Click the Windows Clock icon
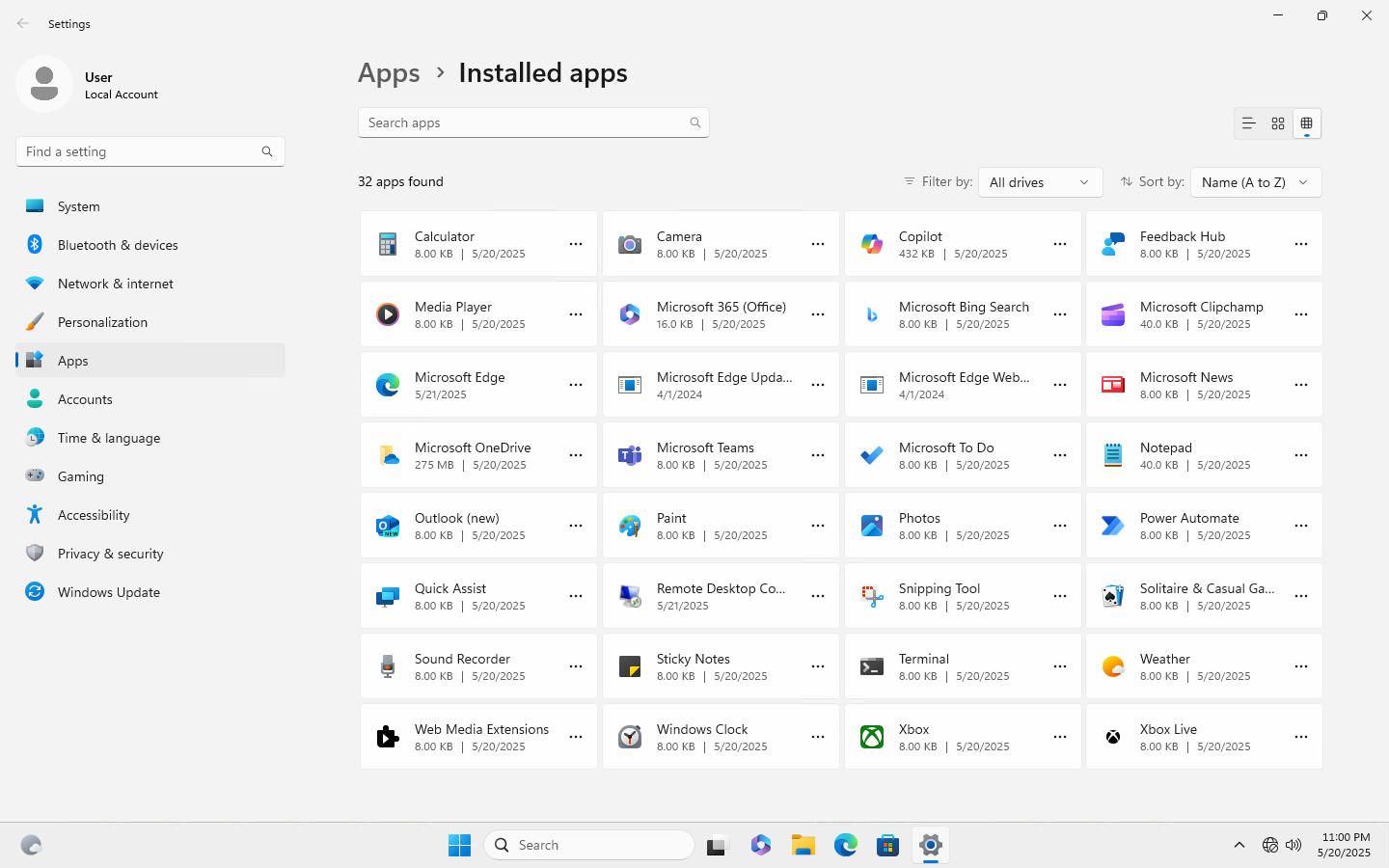 [630, 737]
